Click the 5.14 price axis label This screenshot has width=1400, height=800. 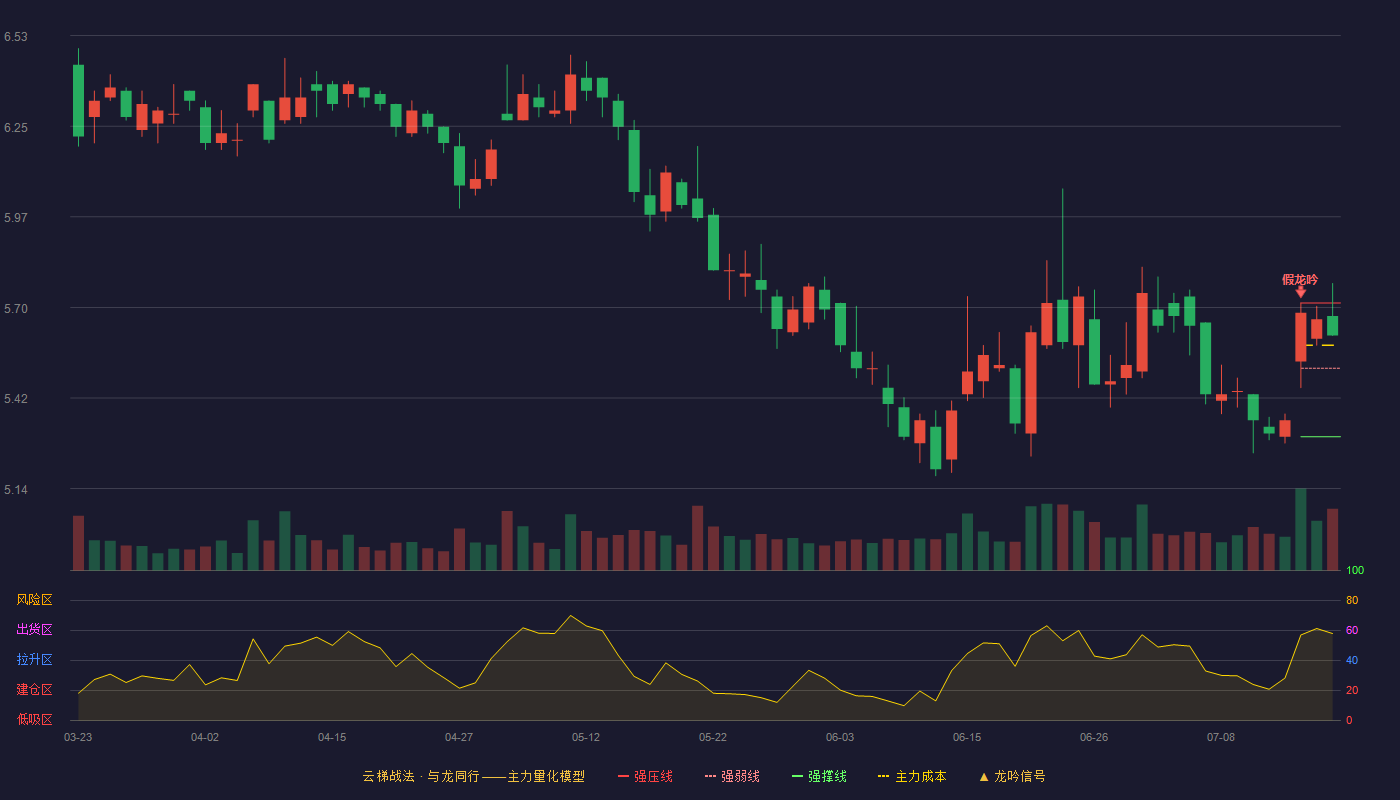tap(16, 490)
